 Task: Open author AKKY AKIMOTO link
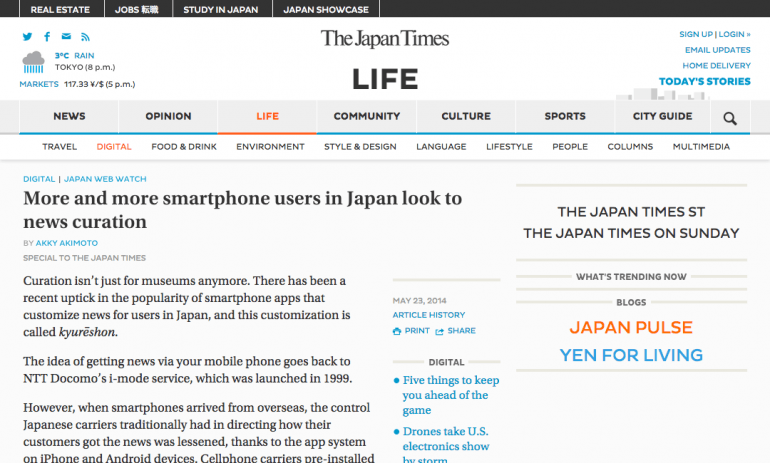pos(67,243)
